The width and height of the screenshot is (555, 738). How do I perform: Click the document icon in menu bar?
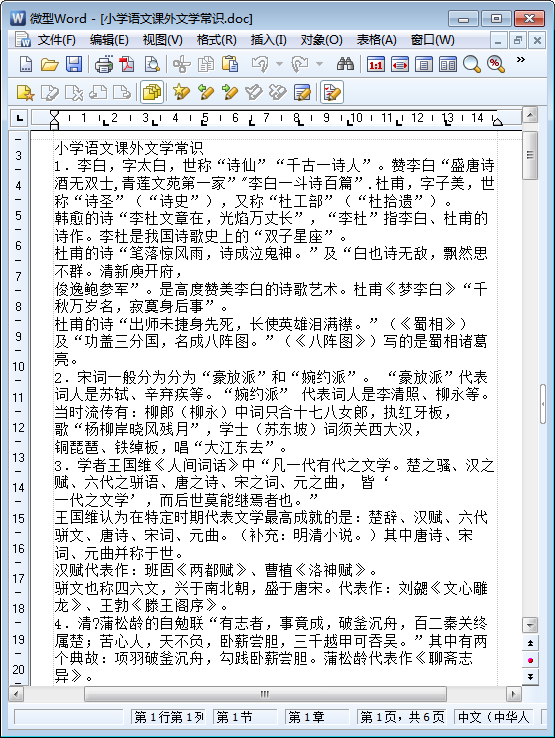tap(23, 40)
